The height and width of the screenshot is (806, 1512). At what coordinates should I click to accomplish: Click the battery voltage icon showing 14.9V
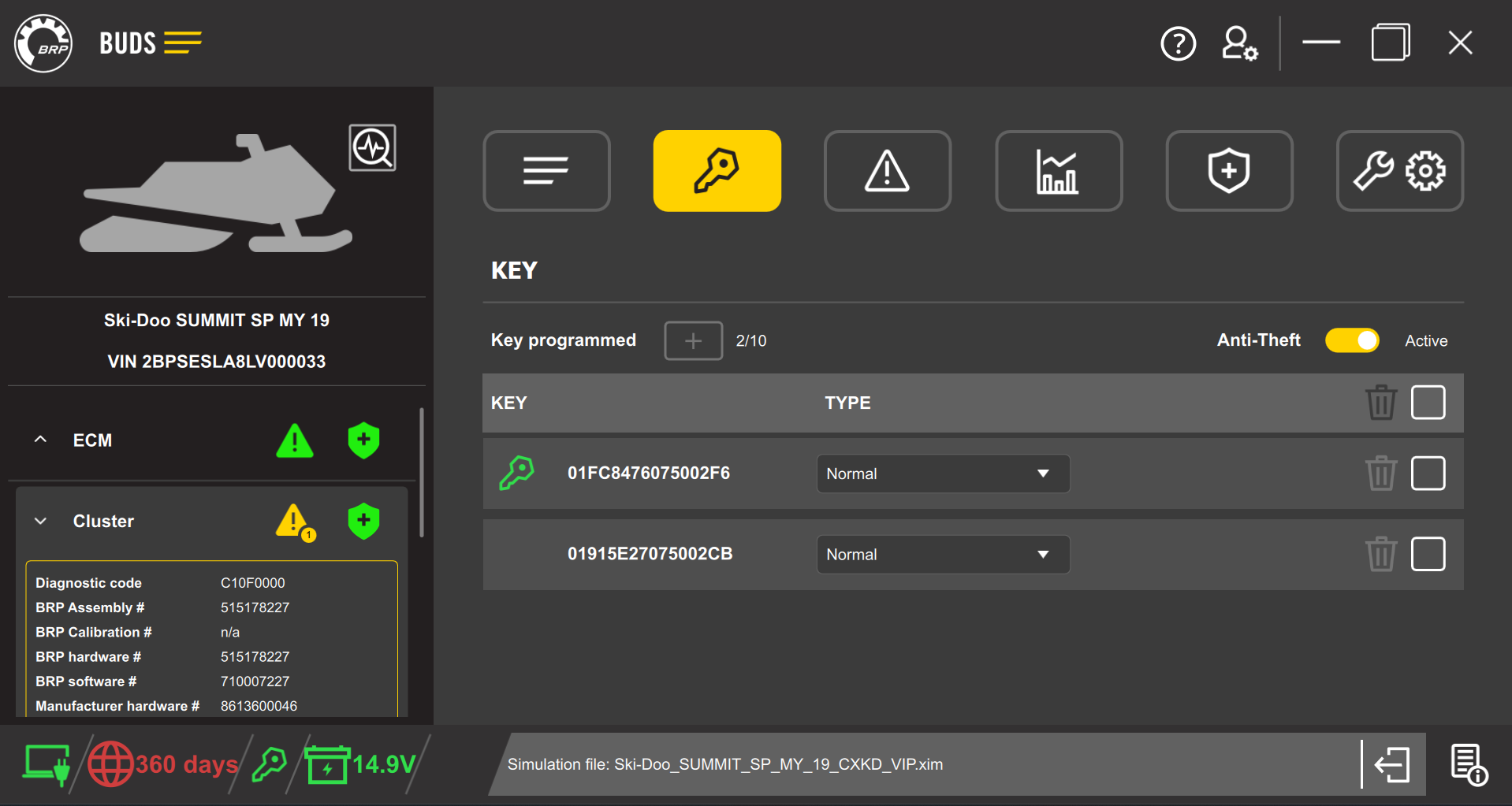(329, 763)
